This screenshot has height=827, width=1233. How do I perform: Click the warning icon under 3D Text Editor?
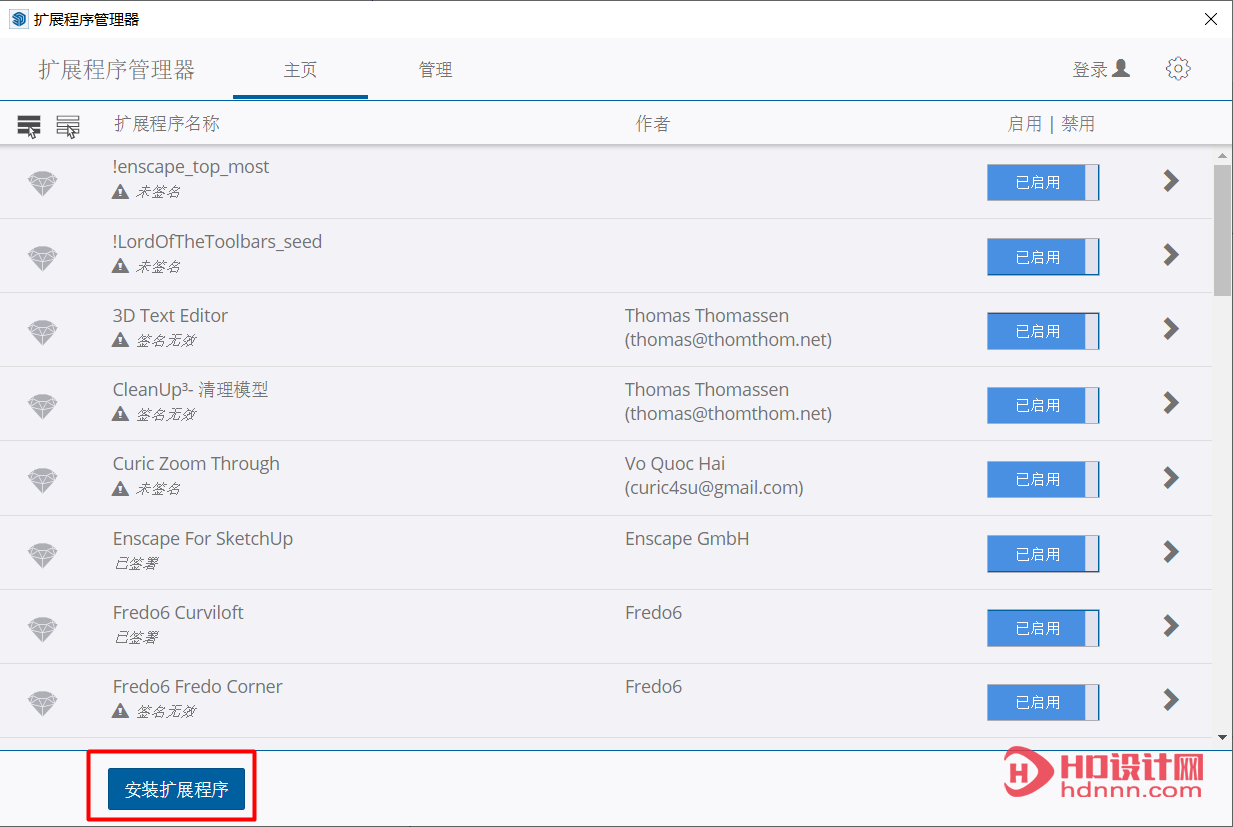pyautogui.click(x=120, y=340)
